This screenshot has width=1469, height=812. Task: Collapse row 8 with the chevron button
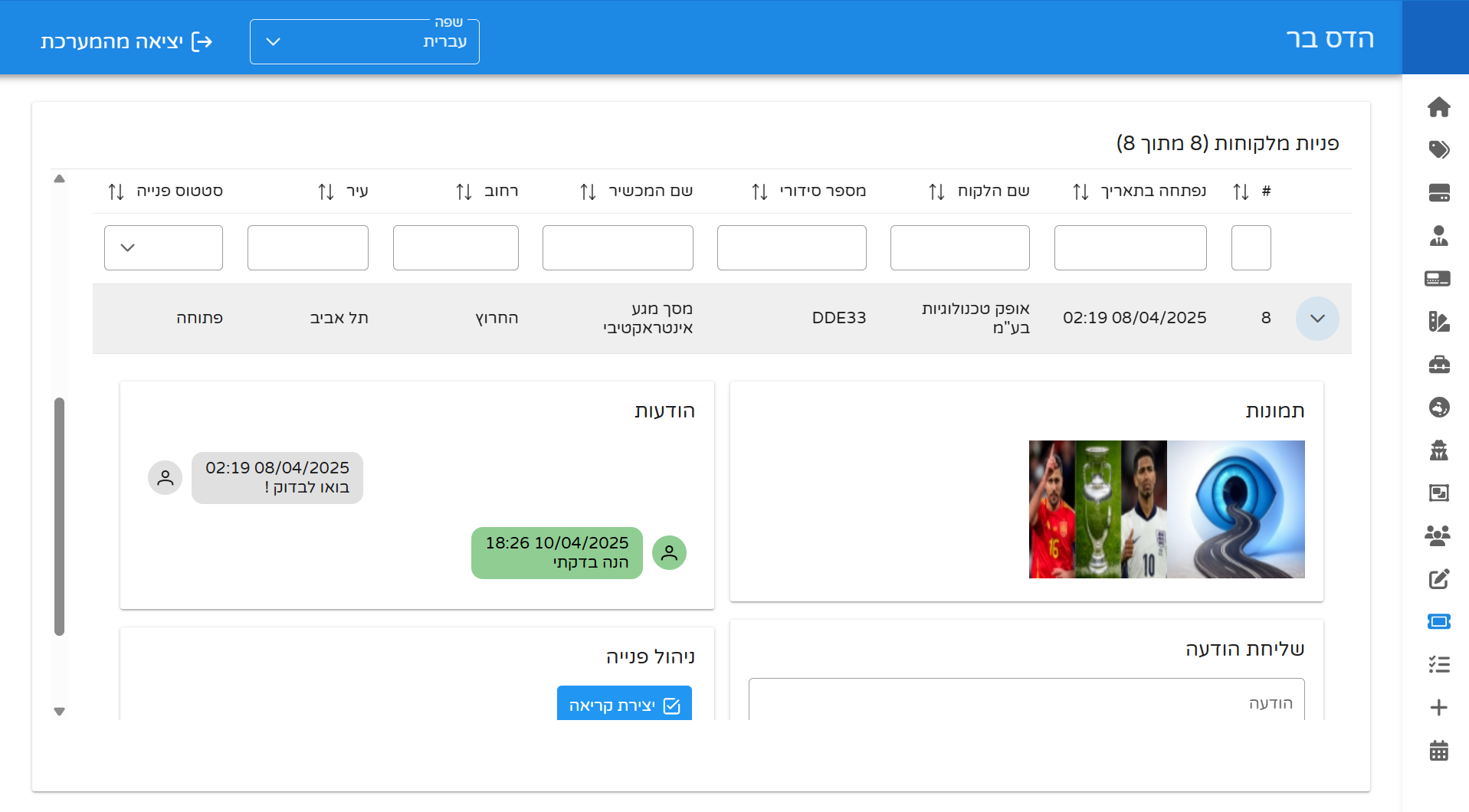coord(1317,319)
